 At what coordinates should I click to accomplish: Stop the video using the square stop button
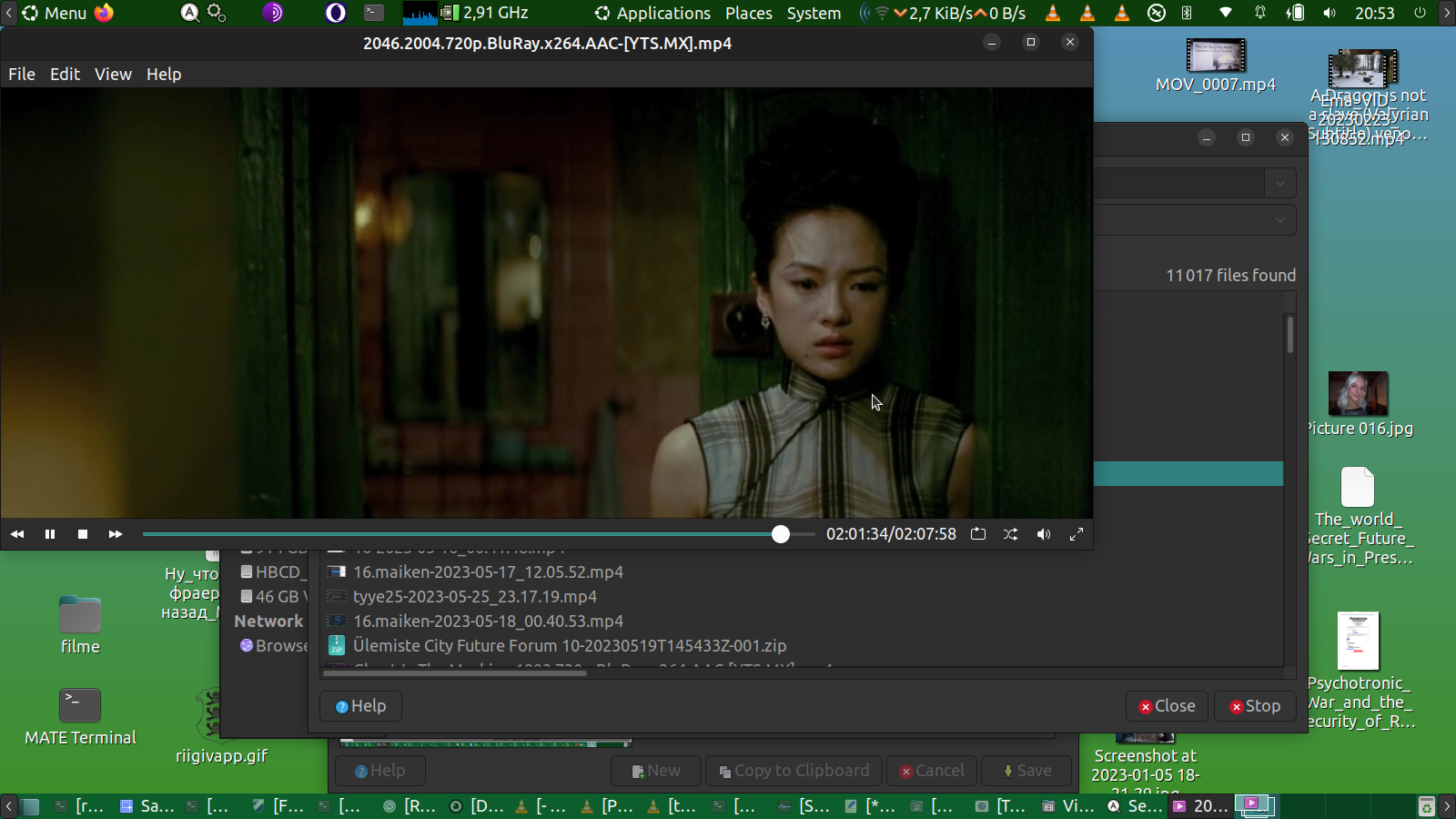click(x=83, y=534)
